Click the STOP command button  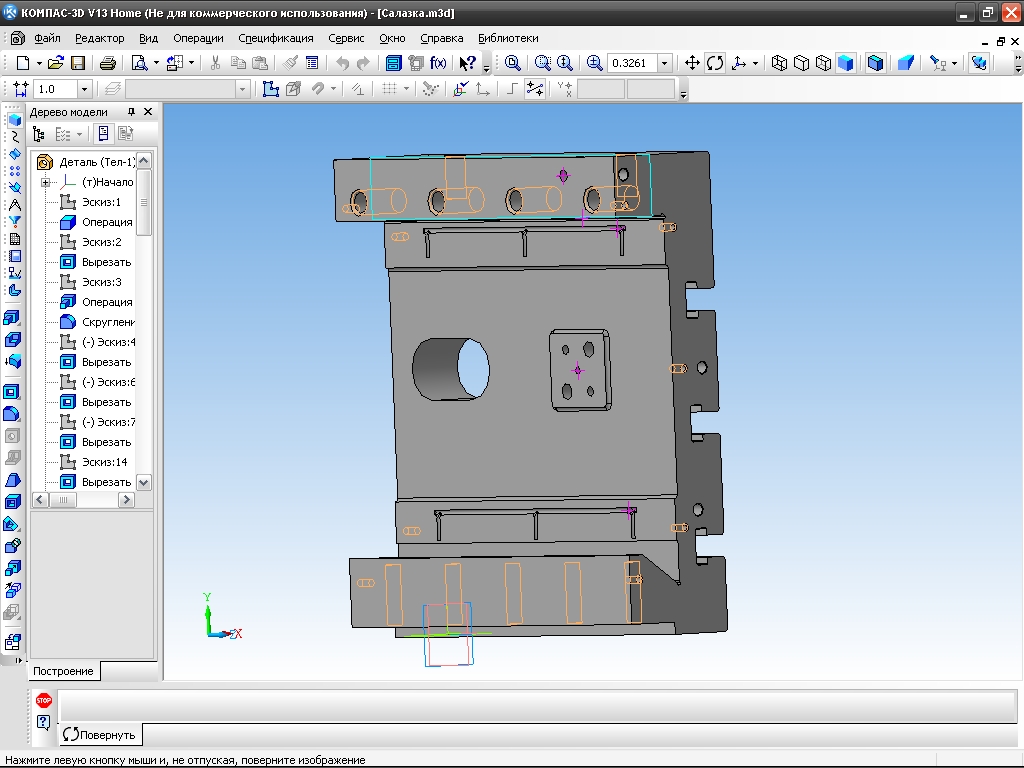pos(44,700)
